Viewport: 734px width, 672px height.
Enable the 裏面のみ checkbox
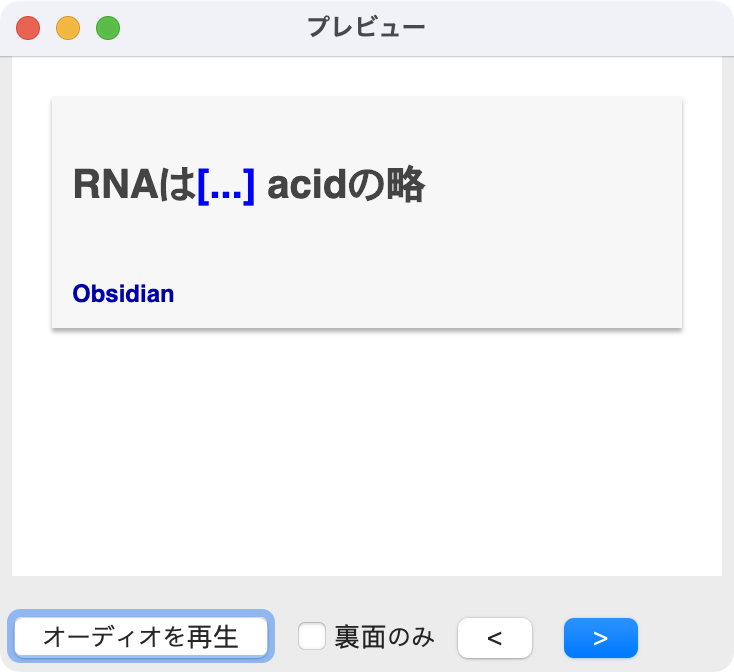313,636
